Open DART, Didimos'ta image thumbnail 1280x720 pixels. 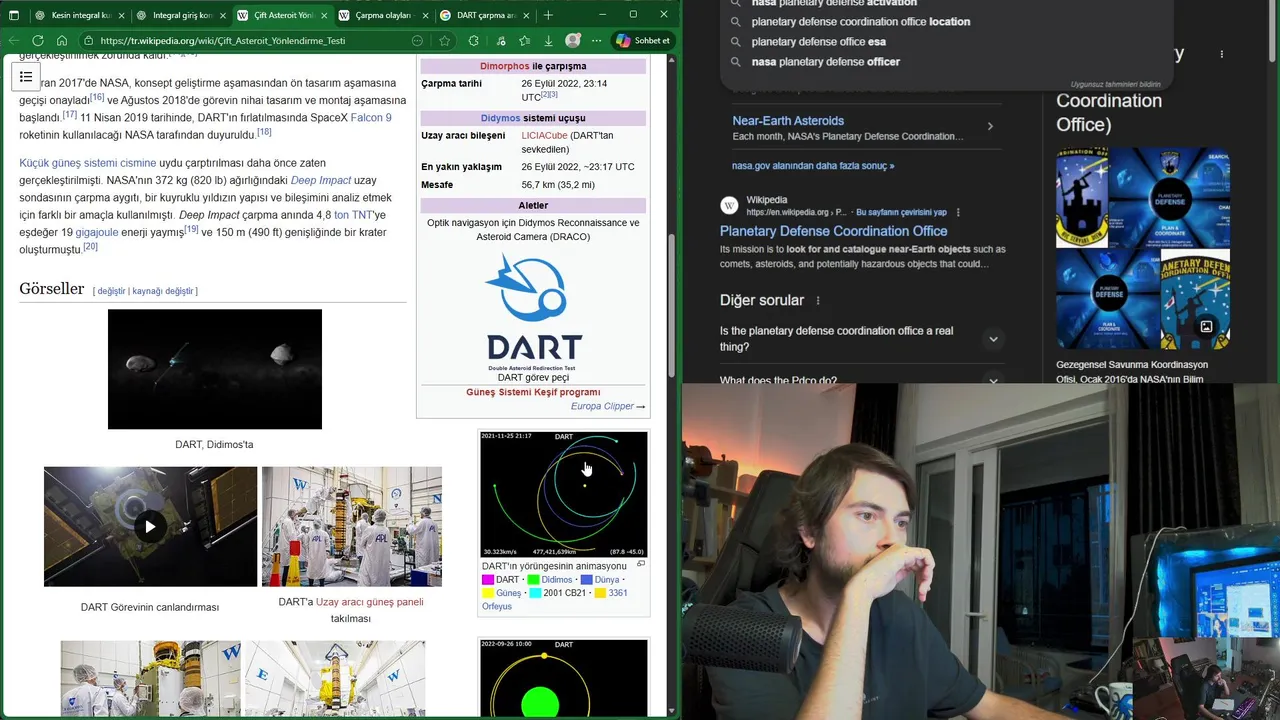click(215, 369)
